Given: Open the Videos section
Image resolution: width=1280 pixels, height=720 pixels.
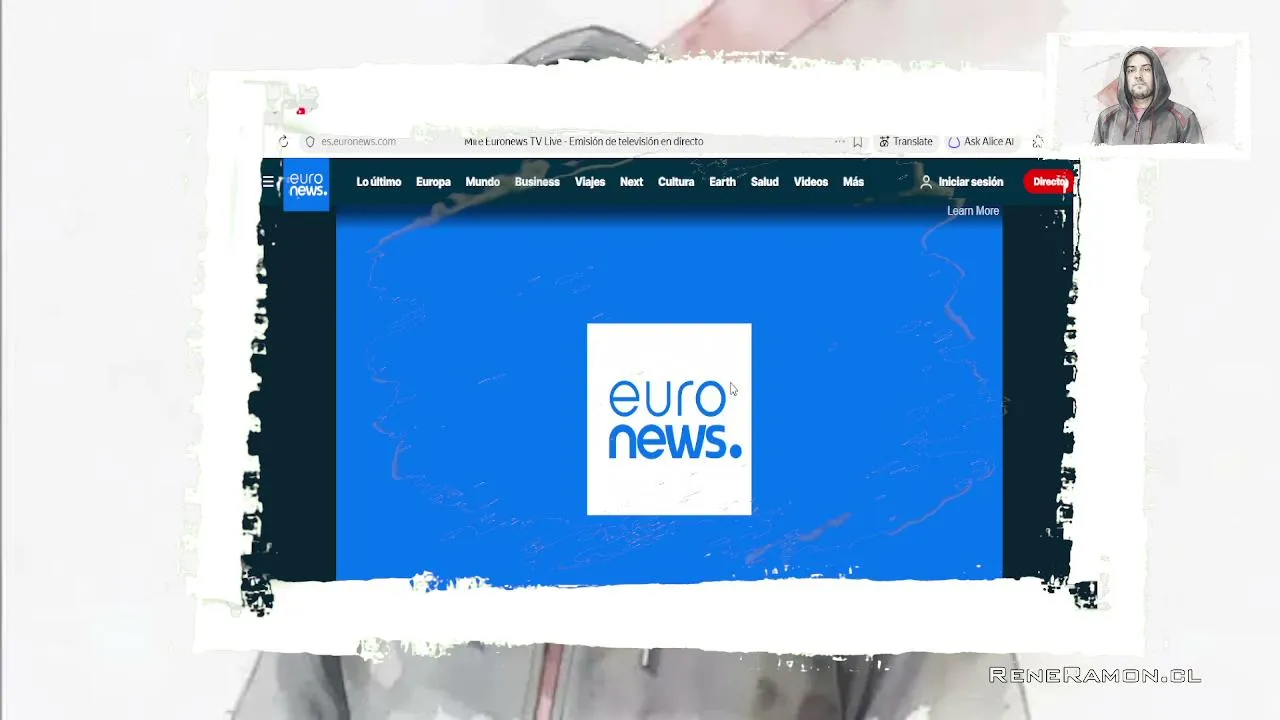Looking at the screenshot, I should pos(811,182).
